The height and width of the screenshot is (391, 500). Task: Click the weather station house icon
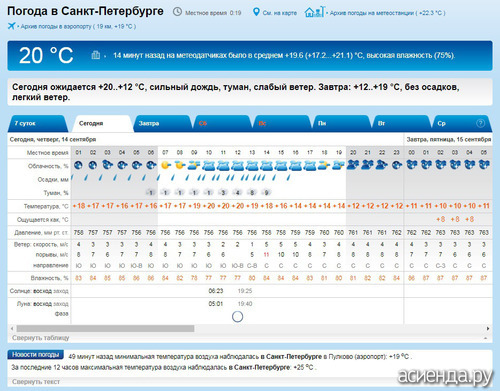[314, 12]
